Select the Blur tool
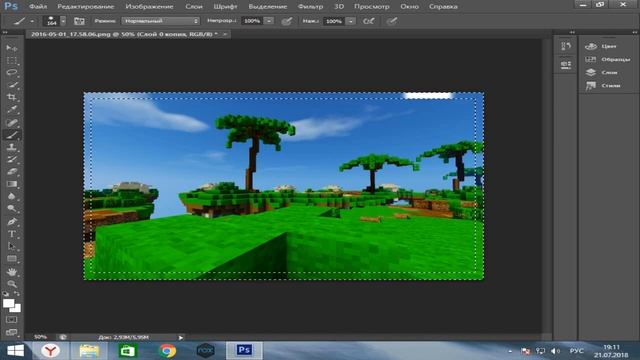Screen dimensions: 640x360 [x=11, y=196]
